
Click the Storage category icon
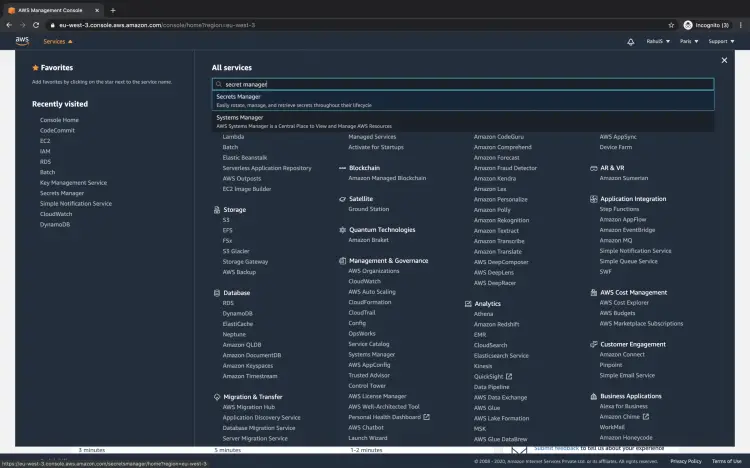pyautogui.click(x=215, y=210)
